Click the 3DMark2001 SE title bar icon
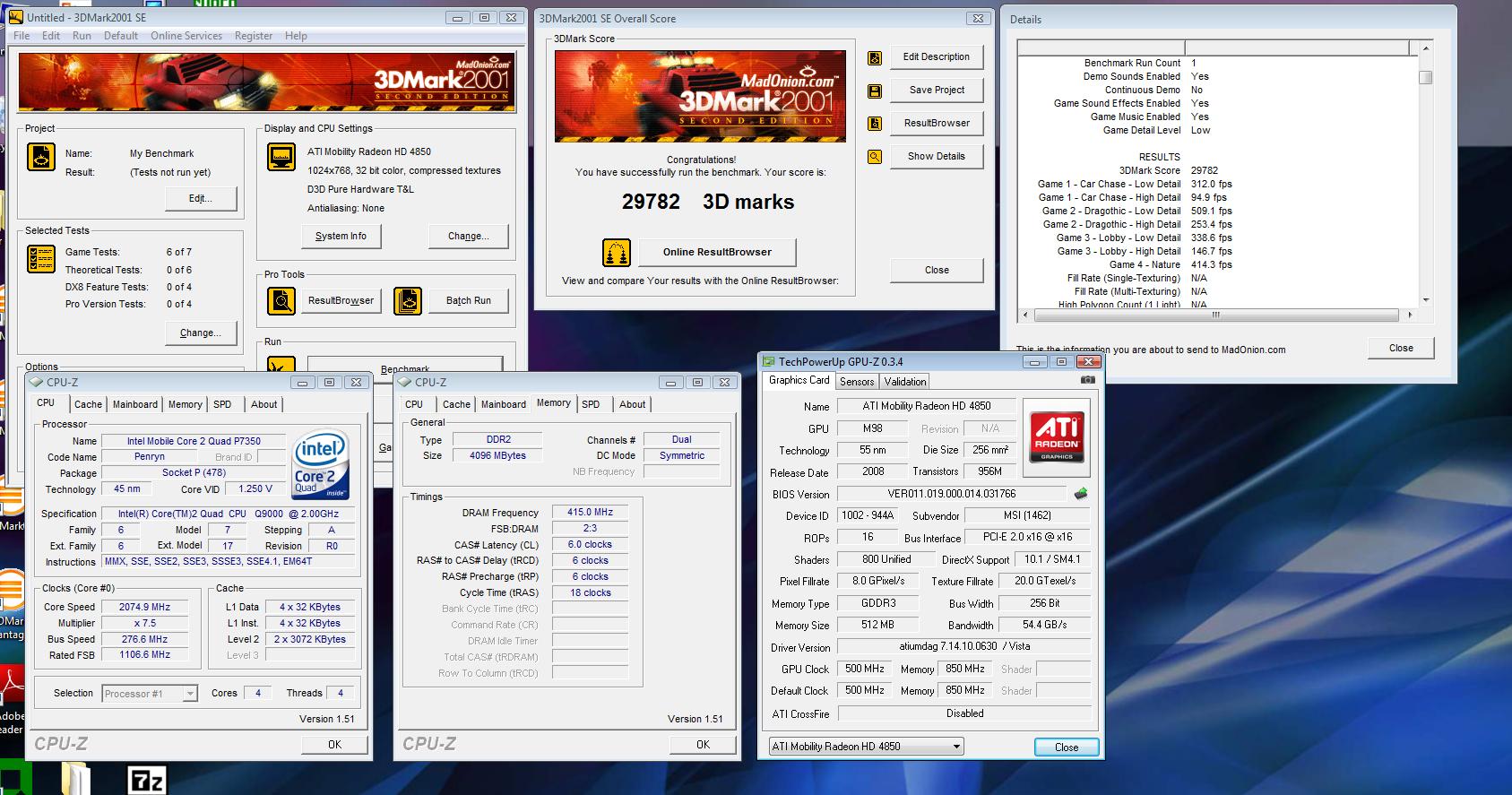 click(16, 17)
